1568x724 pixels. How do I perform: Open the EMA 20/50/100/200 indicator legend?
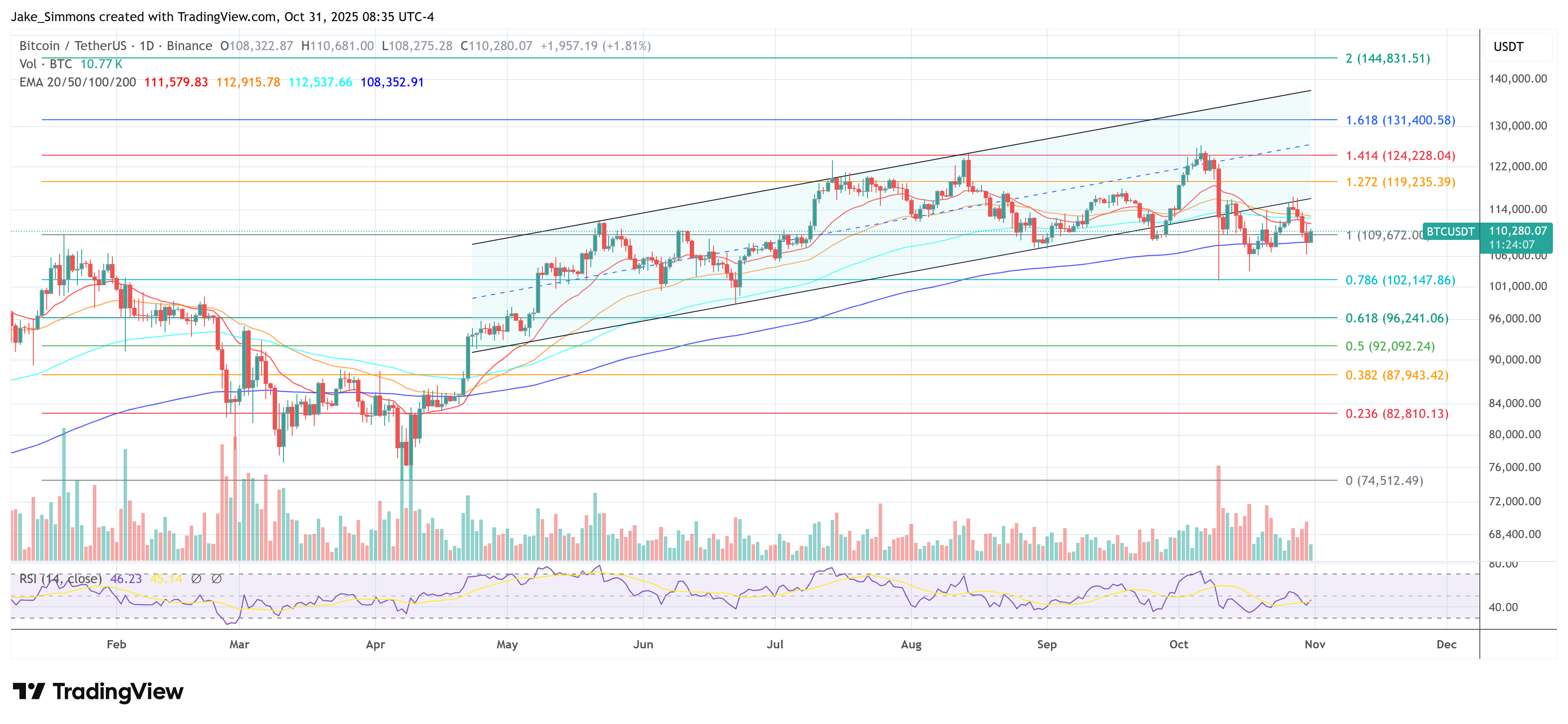pyautogui.click(x=77, y=82)
